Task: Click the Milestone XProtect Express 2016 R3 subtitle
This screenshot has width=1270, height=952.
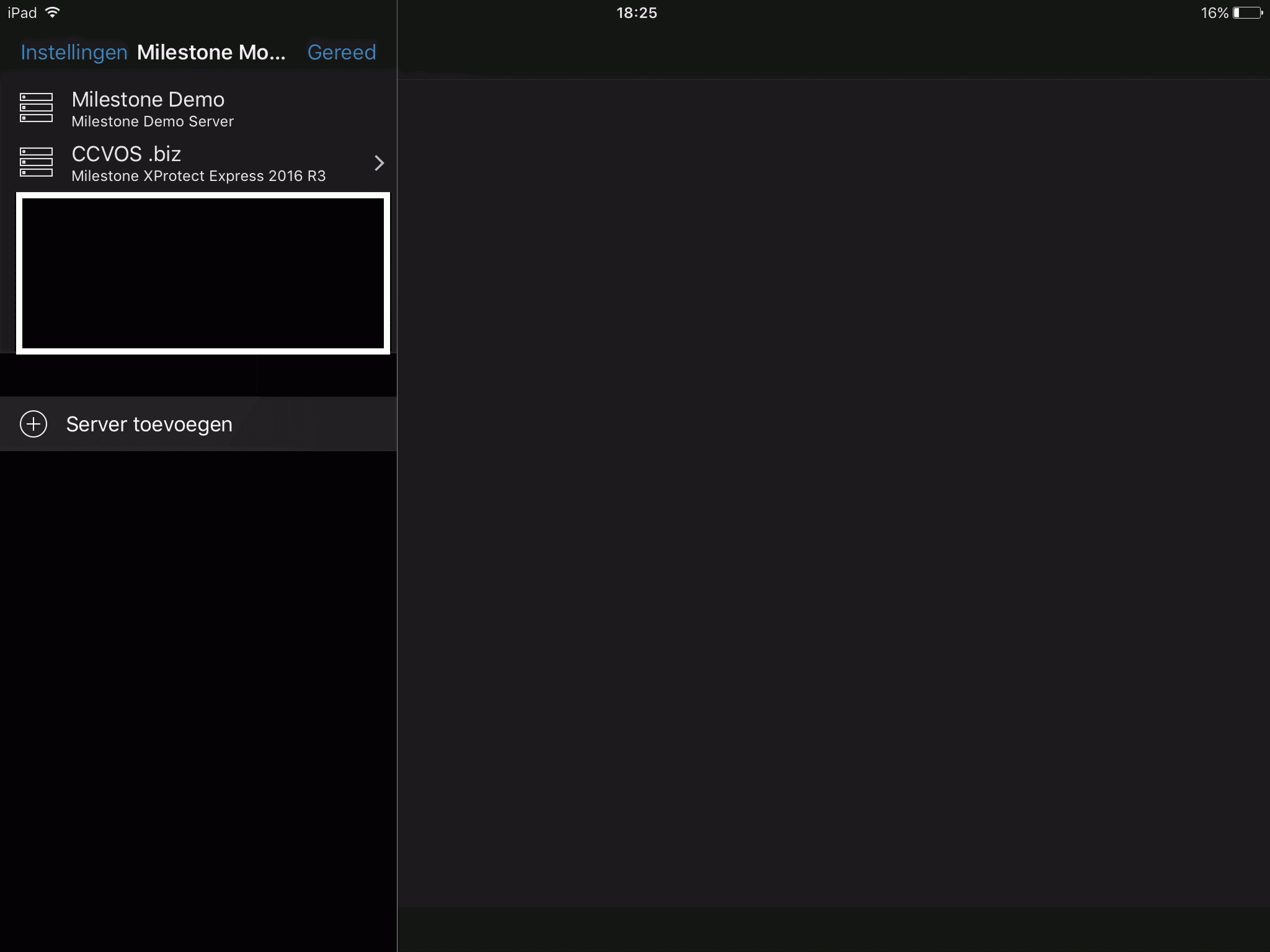Action: click(x=198, y=176)
